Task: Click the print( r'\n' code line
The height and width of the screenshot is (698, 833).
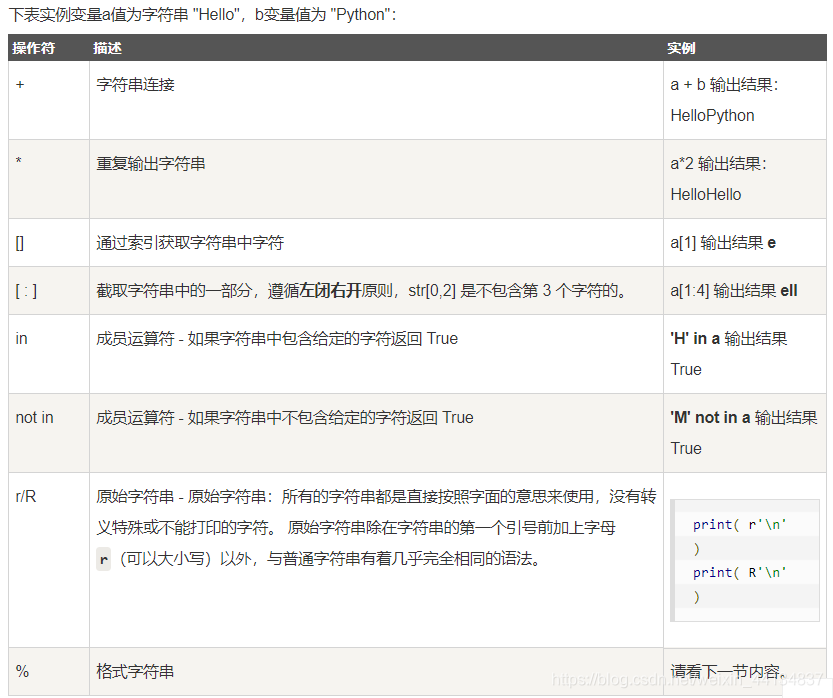Action: 740,525
